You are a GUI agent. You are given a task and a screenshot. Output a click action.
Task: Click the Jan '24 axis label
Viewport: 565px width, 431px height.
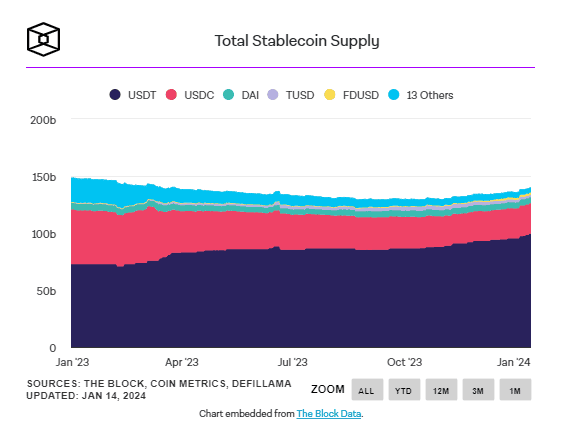(513, 362)
